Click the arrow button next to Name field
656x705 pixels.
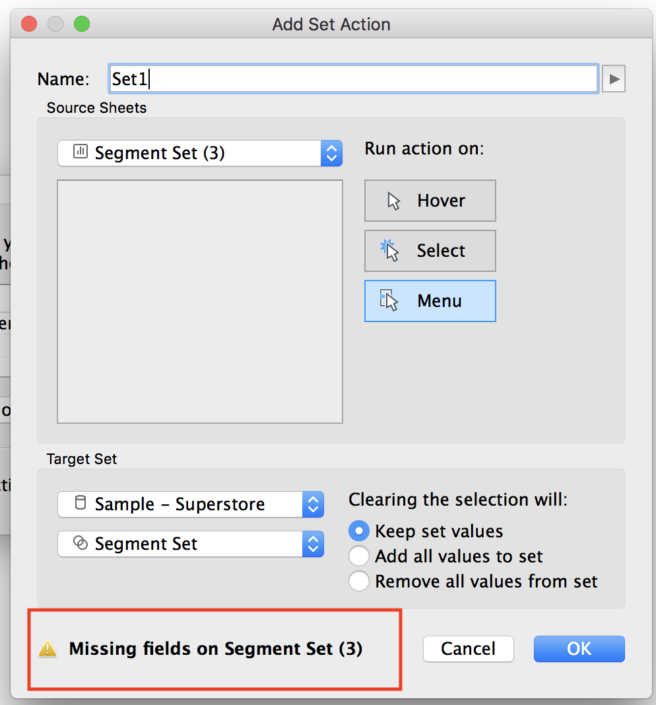coord(614,80)
